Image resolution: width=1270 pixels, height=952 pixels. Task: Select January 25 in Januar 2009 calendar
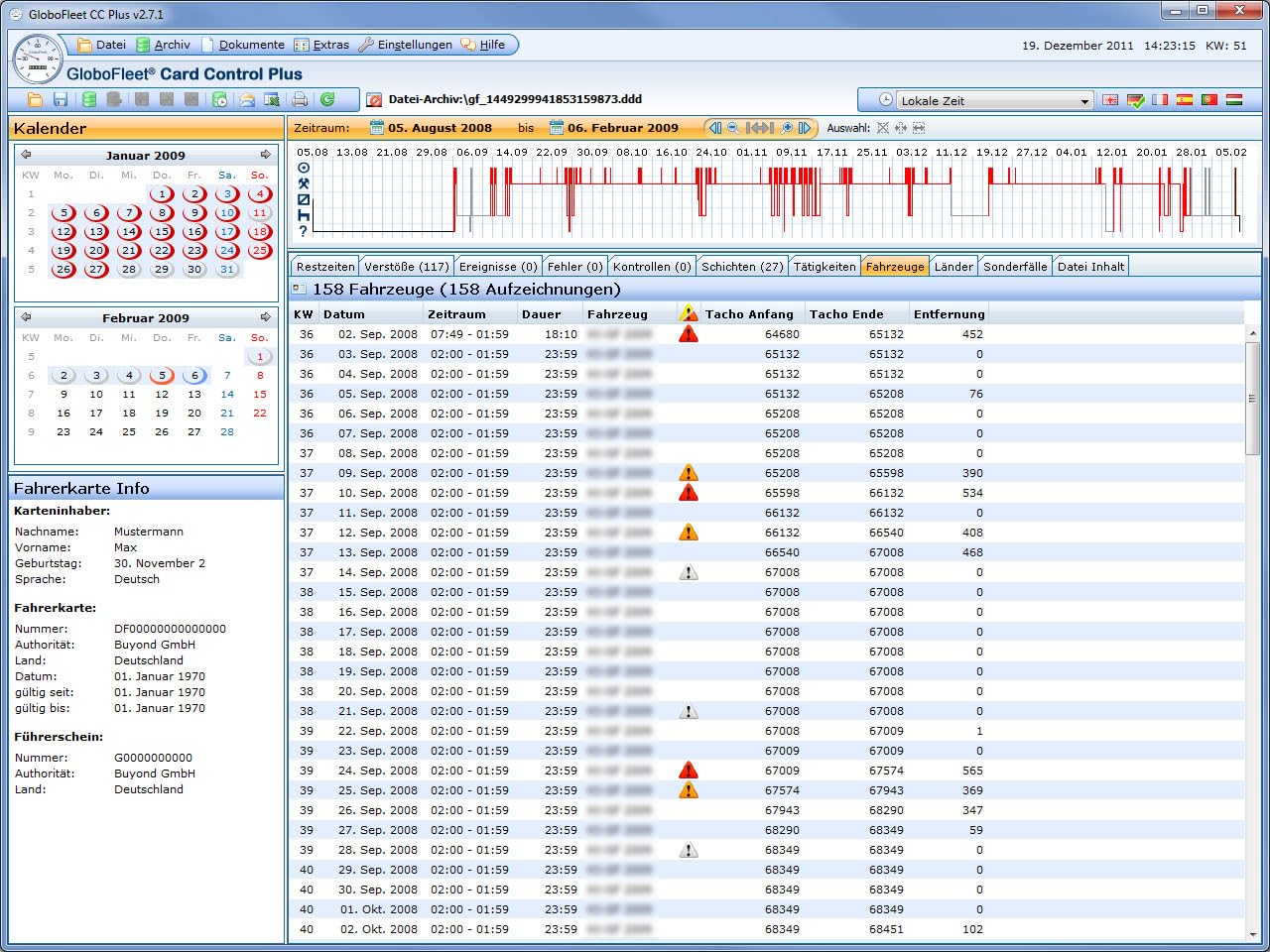pos(260,250)
